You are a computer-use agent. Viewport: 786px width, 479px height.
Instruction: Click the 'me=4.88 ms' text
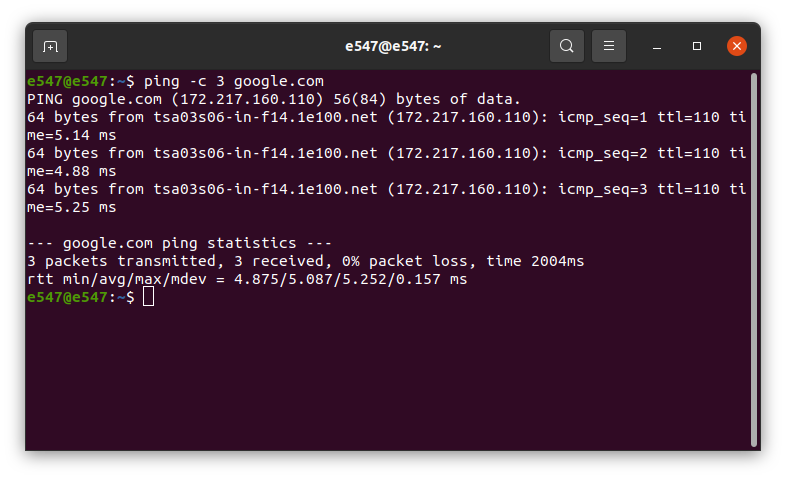72,171
